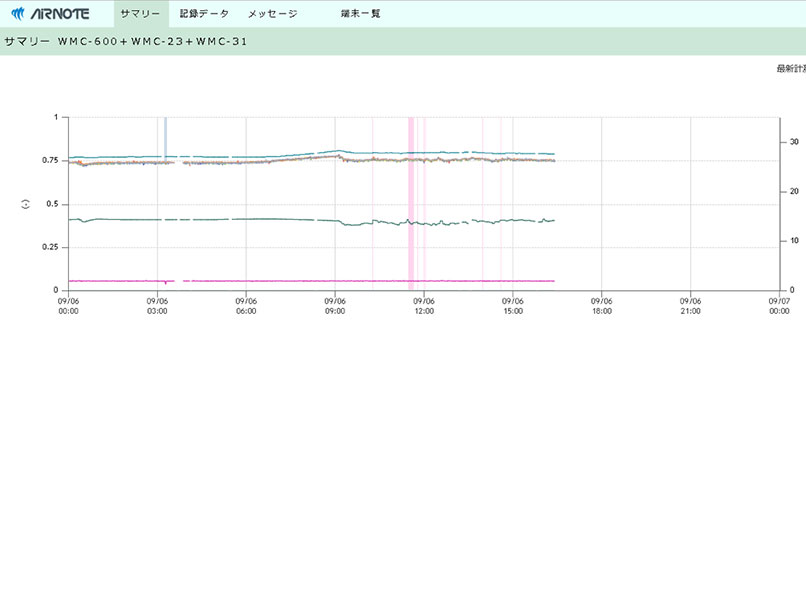Switch to the サマリー tab
The width and height of the screenshot is (806, 605).
(140, 14)
